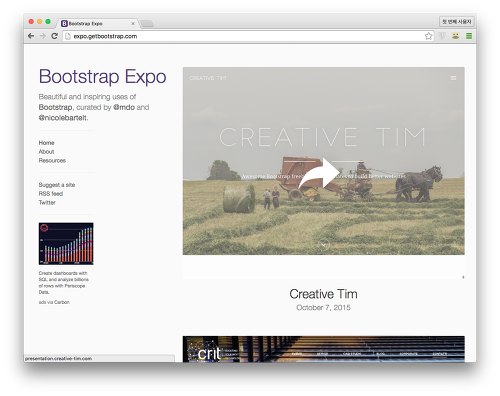
Task: Click Suggest a site link
Action: coord(57,185)
